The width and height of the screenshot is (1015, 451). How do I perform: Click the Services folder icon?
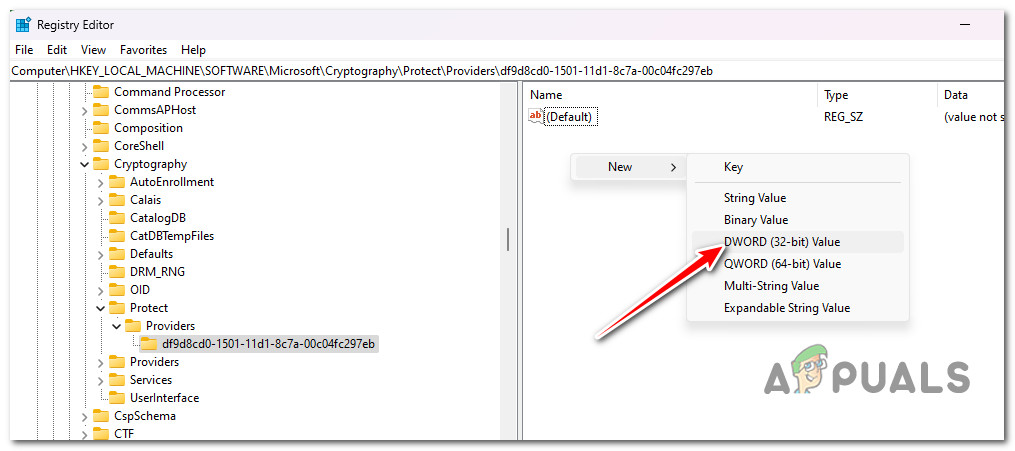(117, 380)
